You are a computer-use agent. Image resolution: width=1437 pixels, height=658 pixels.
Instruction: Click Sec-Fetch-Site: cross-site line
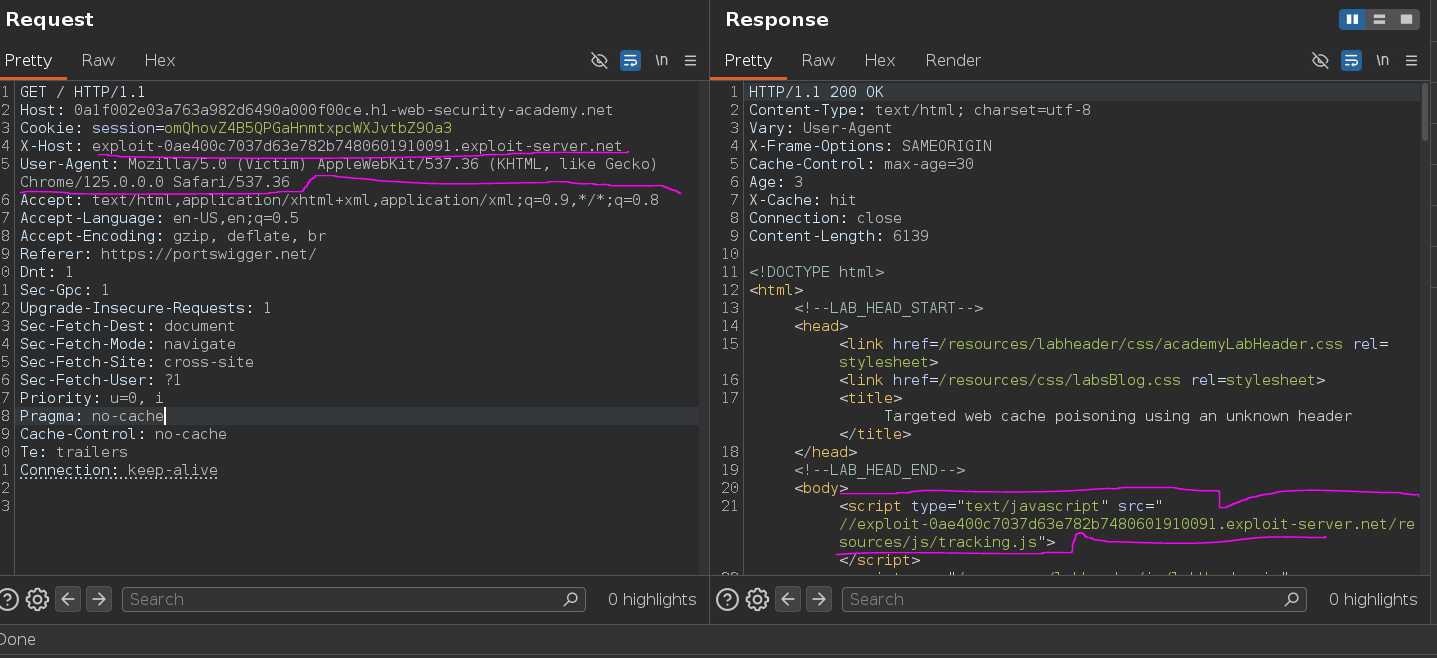click(x=137, y=362)
